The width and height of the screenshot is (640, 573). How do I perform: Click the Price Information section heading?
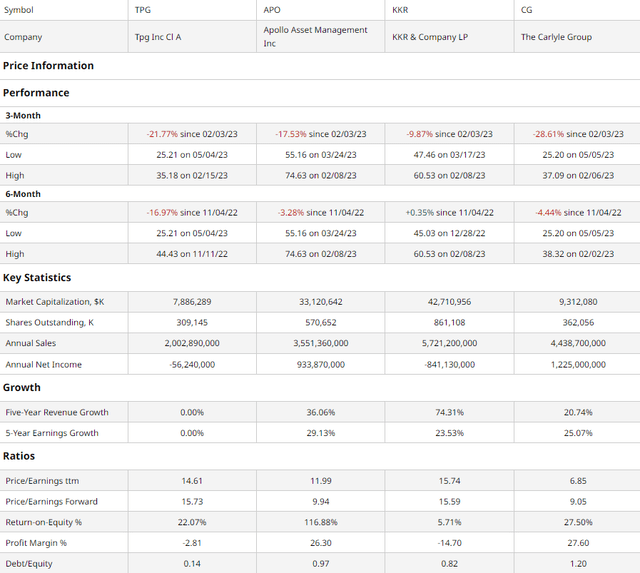(48, 66)
